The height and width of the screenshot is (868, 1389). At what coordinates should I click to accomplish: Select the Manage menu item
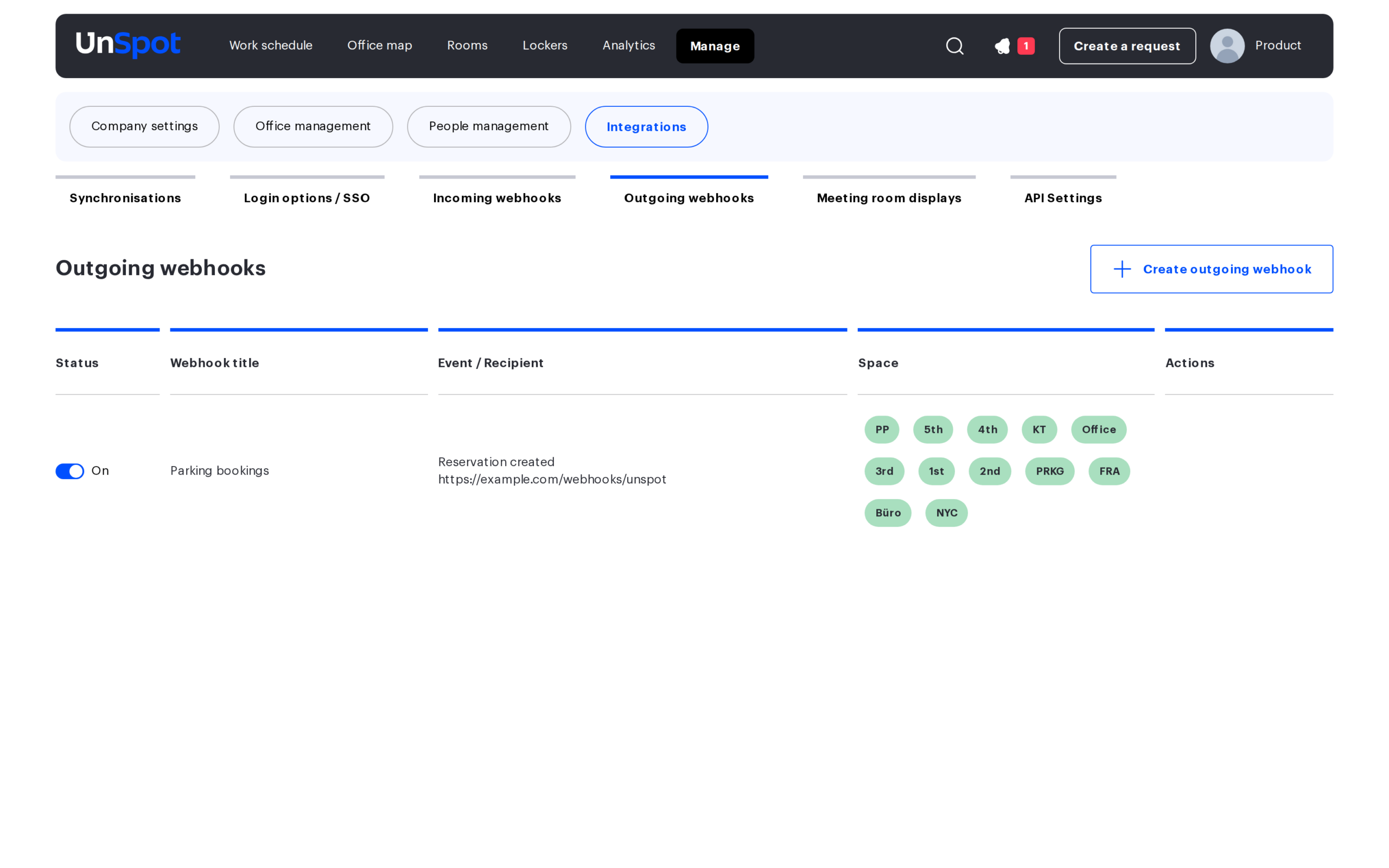(715, 46)
